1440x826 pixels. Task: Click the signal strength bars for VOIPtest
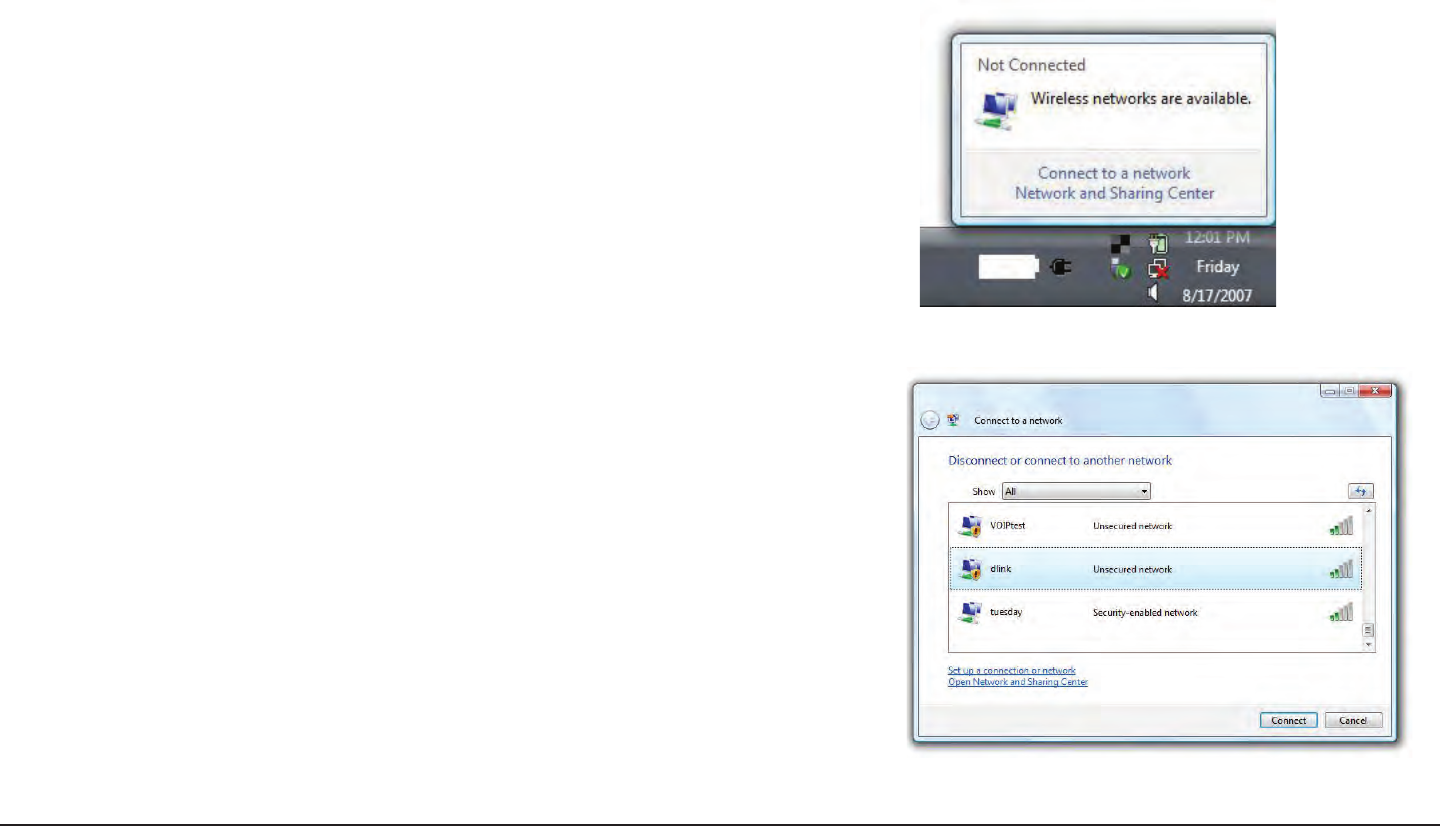coord(1341,525)
